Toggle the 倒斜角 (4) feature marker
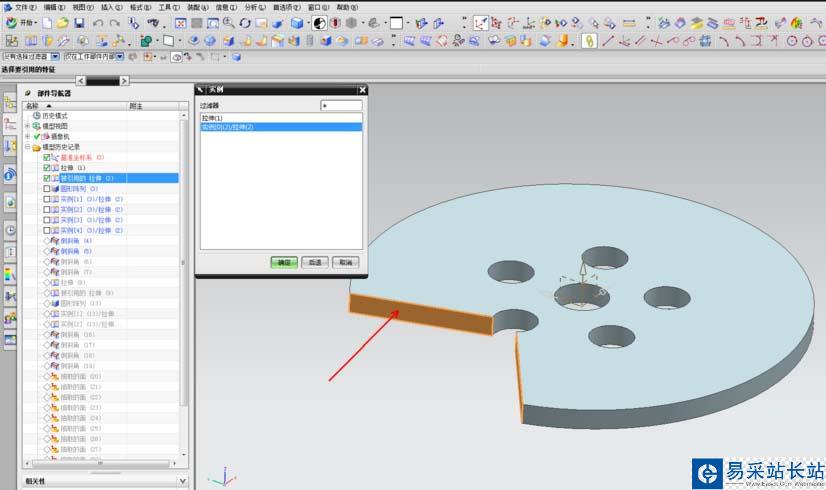 click(47, 241)
